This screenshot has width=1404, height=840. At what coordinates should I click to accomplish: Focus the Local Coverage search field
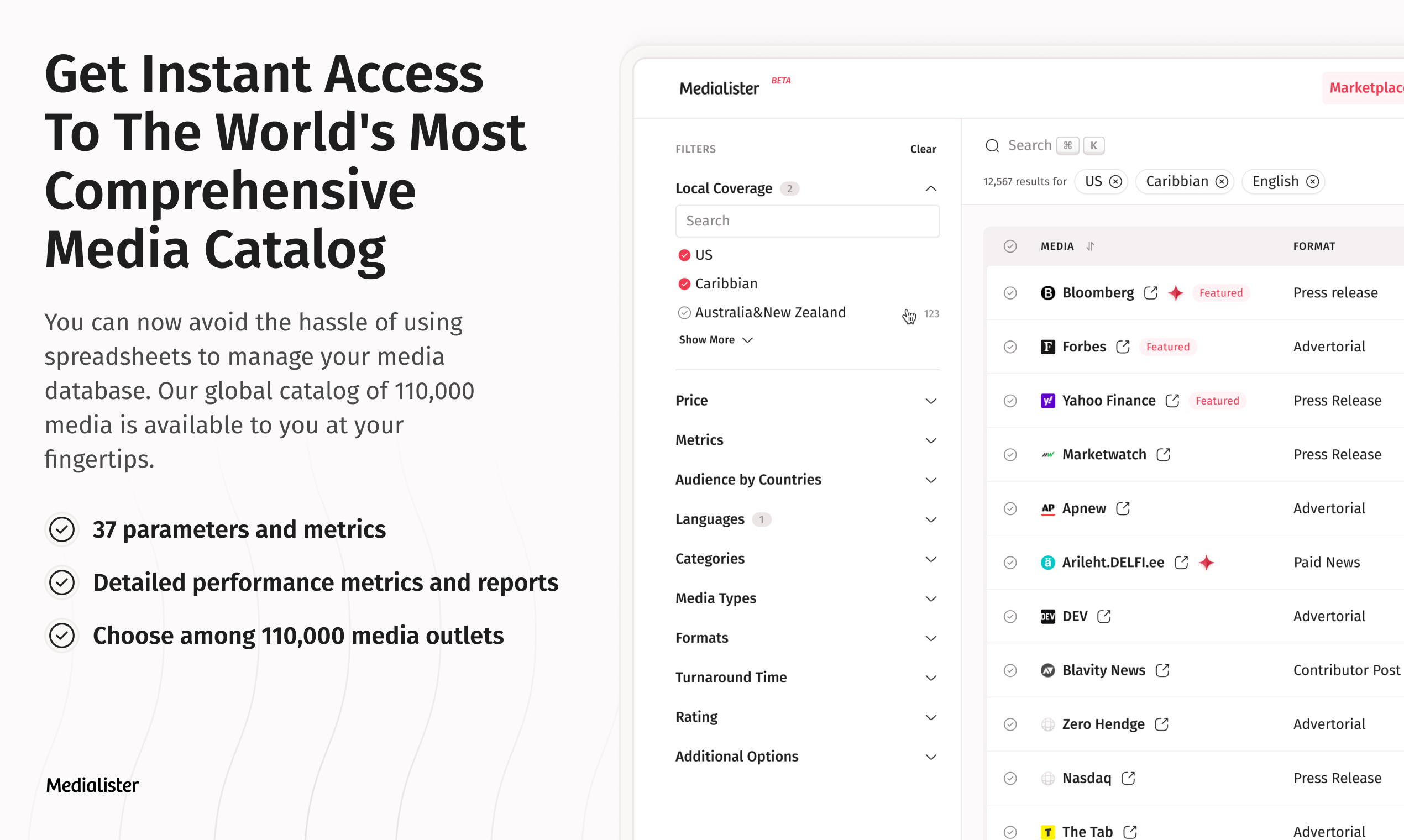(807, 221)
